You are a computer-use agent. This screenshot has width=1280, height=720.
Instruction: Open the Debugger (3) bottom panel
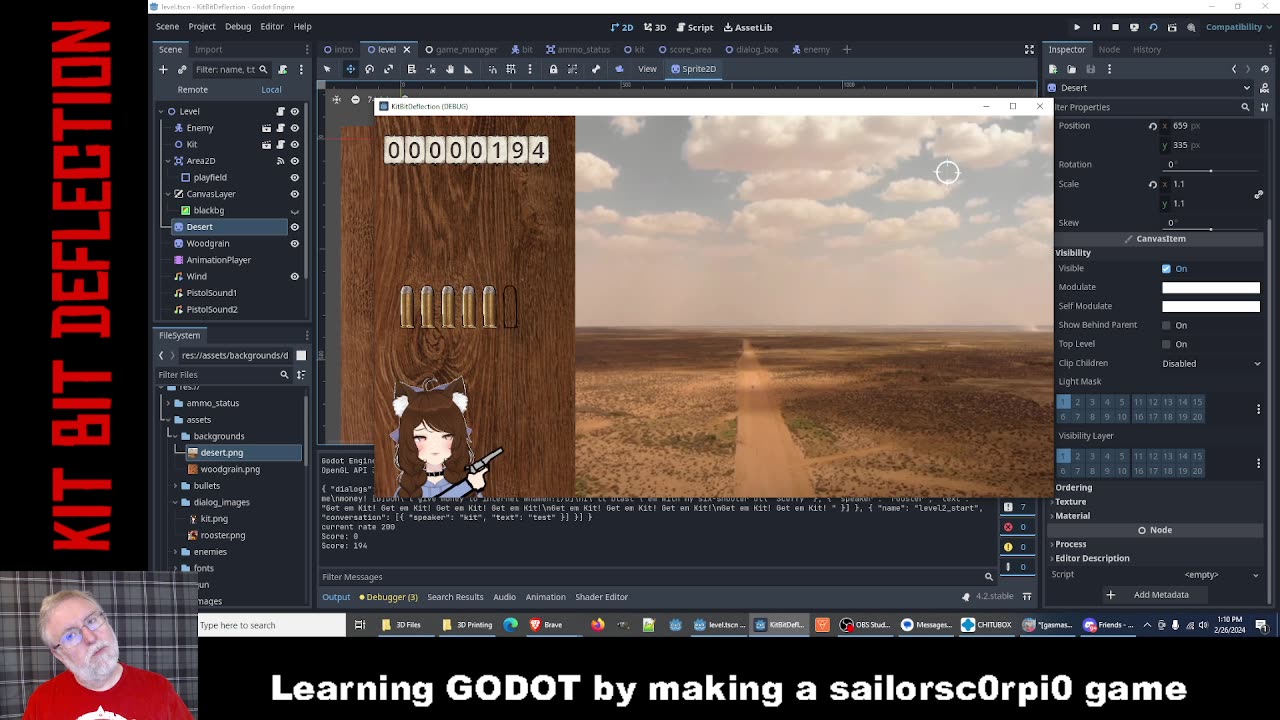(387, 597)
